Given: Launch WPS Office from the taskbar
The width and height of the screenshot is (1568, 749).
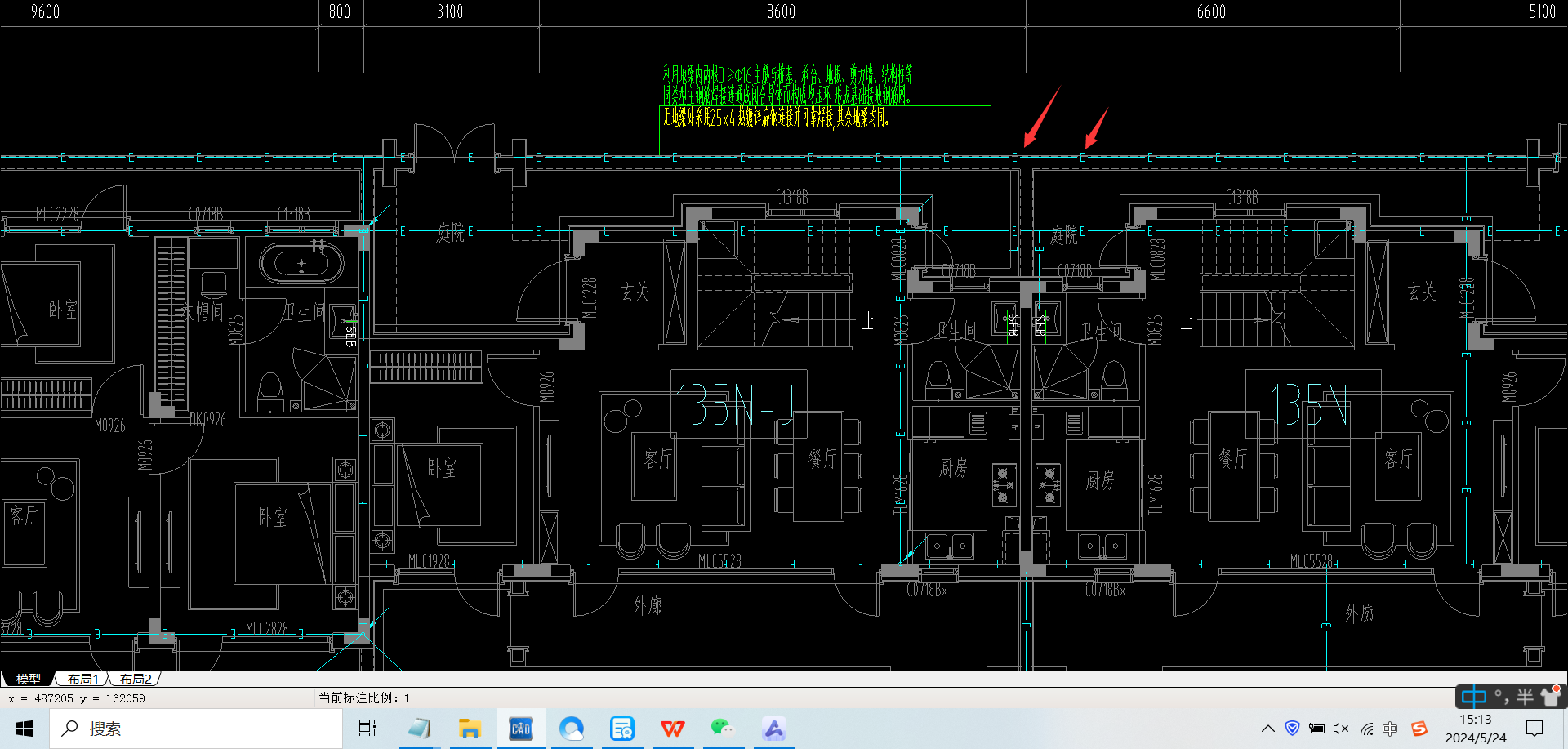Looking at the screenshot, I should [x=673, y=729].
